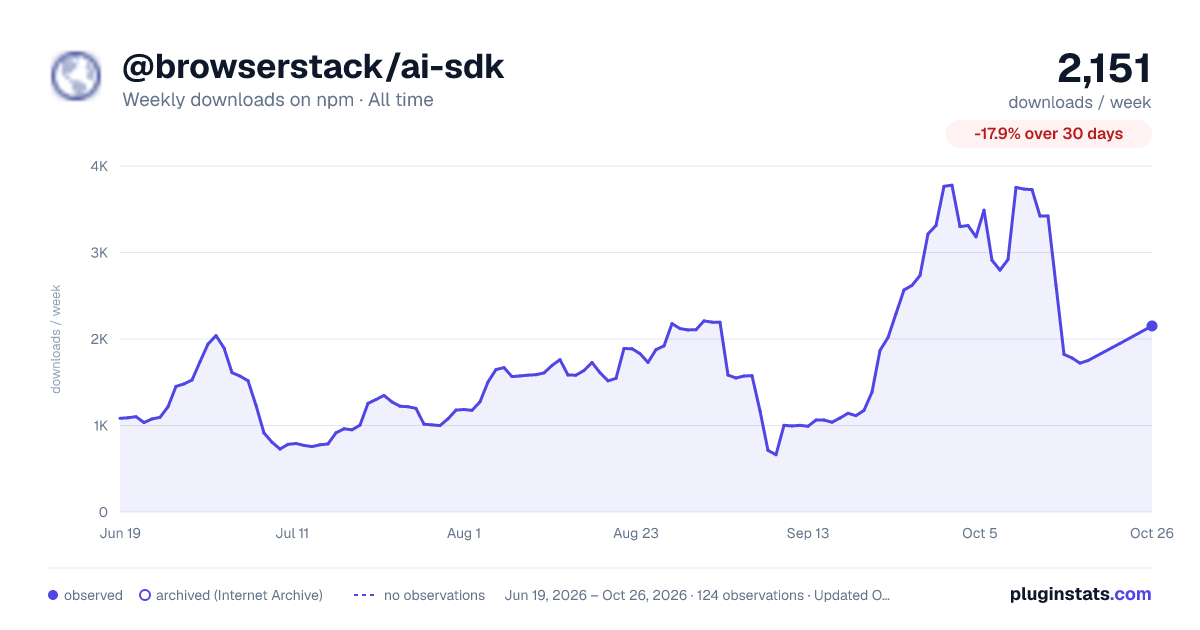Click the 'downloads / week' label under 2,151
This screenshot has width=1200, height=630.
[x=1079, y=102]
